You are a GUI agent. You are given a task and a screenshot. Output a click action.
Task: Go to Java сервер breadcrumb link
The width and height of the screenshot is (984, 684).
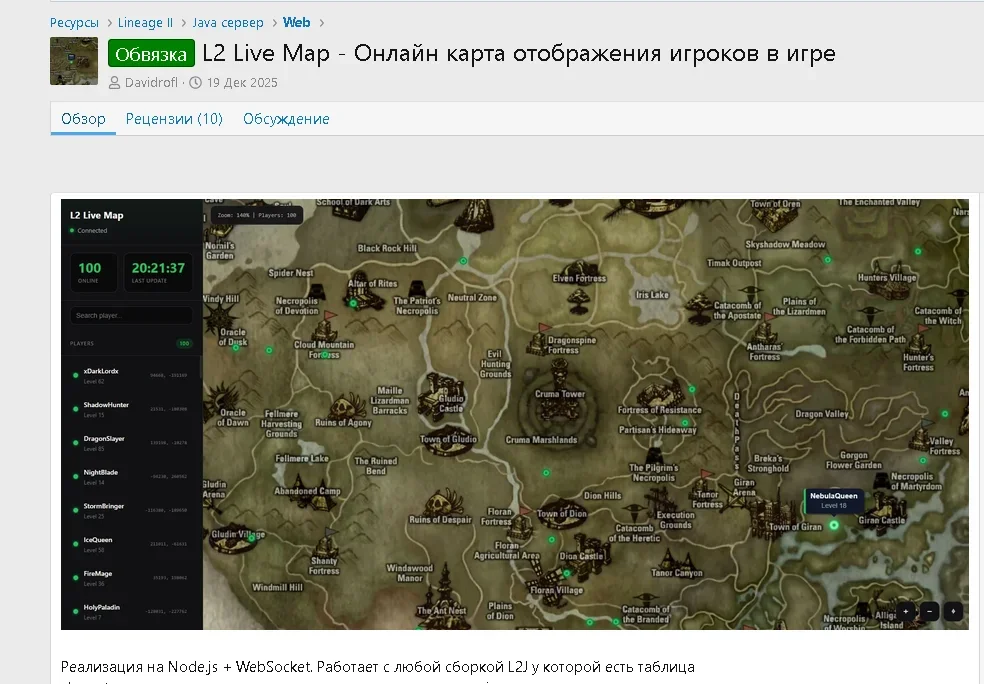click(x=228, y=23)
